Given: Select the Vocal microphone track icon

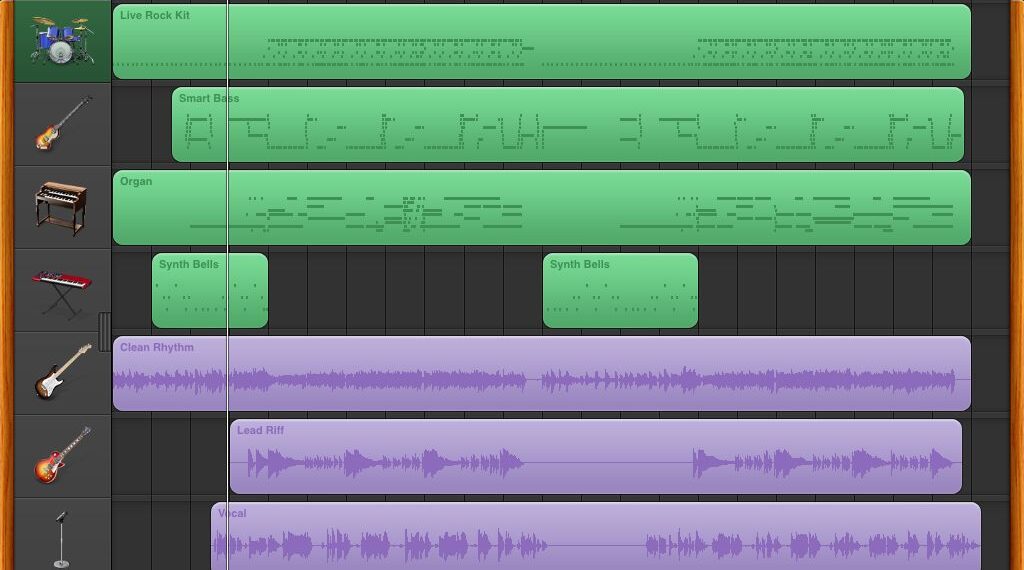Looking at the screenshot, I should (61, 539).
